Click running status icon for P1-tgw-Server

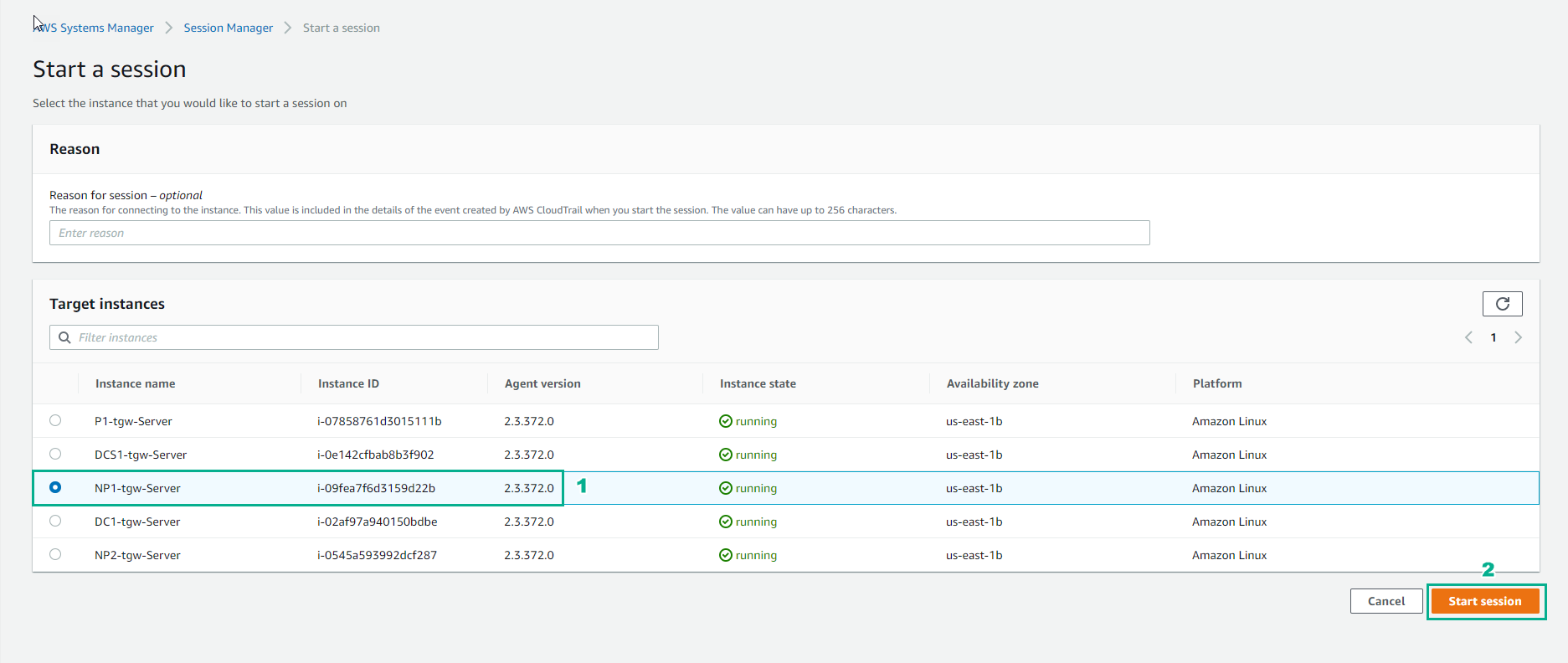(x=726, y=421)
